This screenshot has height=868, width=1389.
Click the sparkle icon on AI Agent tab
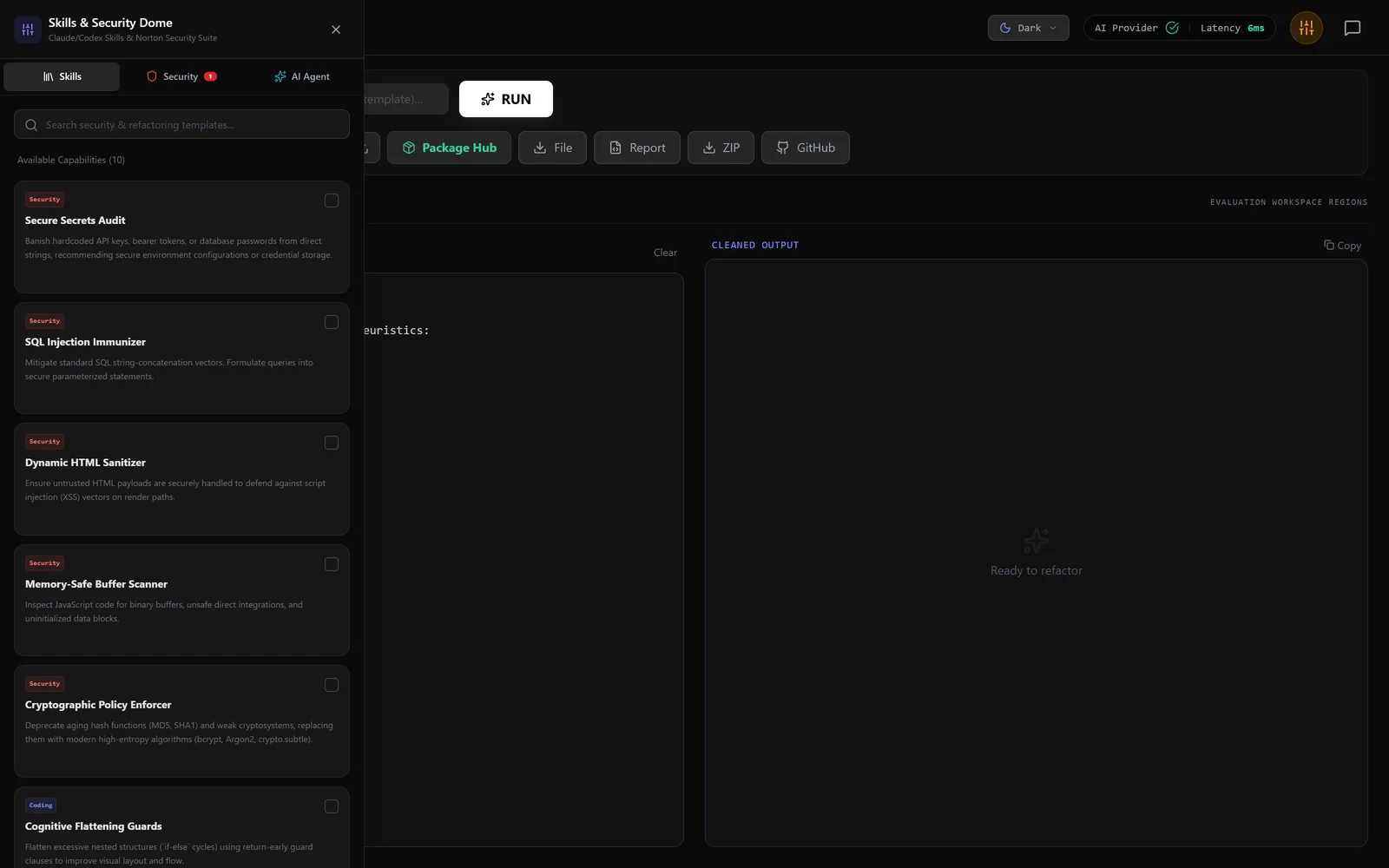280,76
